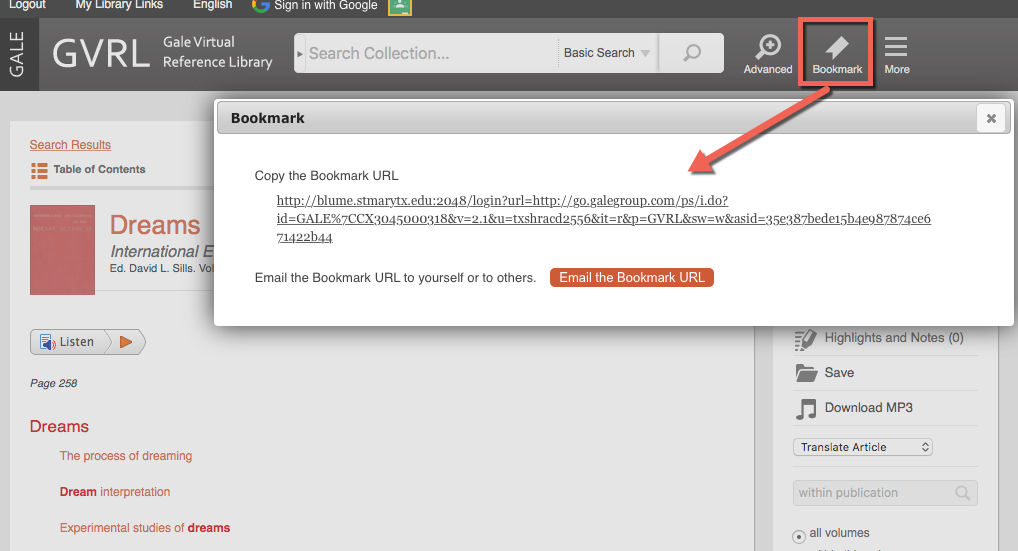Click the magnifying glass search button

point(692,53)
